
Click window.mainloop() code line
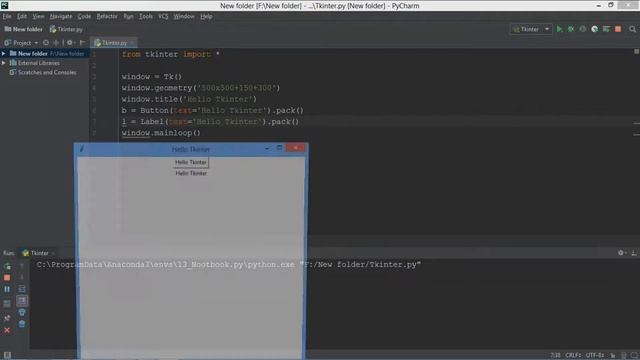tap(161, 133)
